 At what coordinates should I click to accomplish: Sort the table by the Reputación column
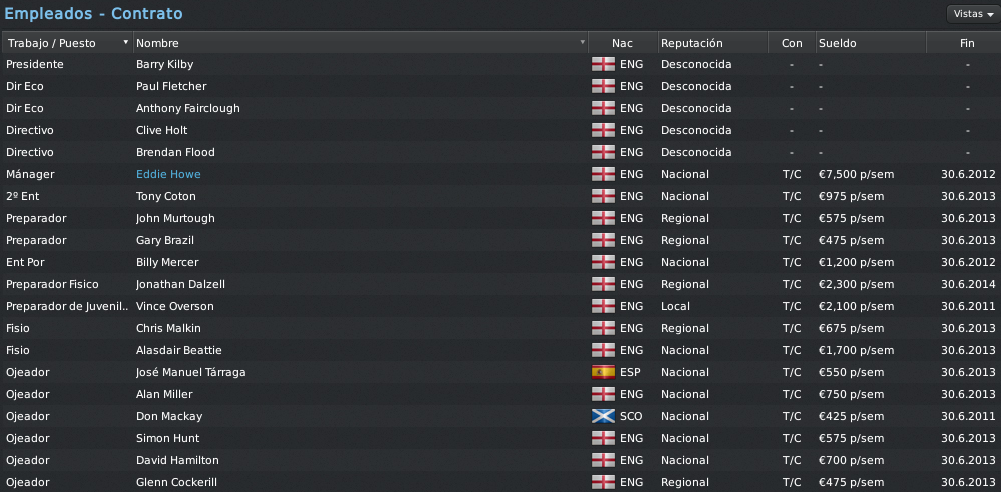click(x=713, y=43)
